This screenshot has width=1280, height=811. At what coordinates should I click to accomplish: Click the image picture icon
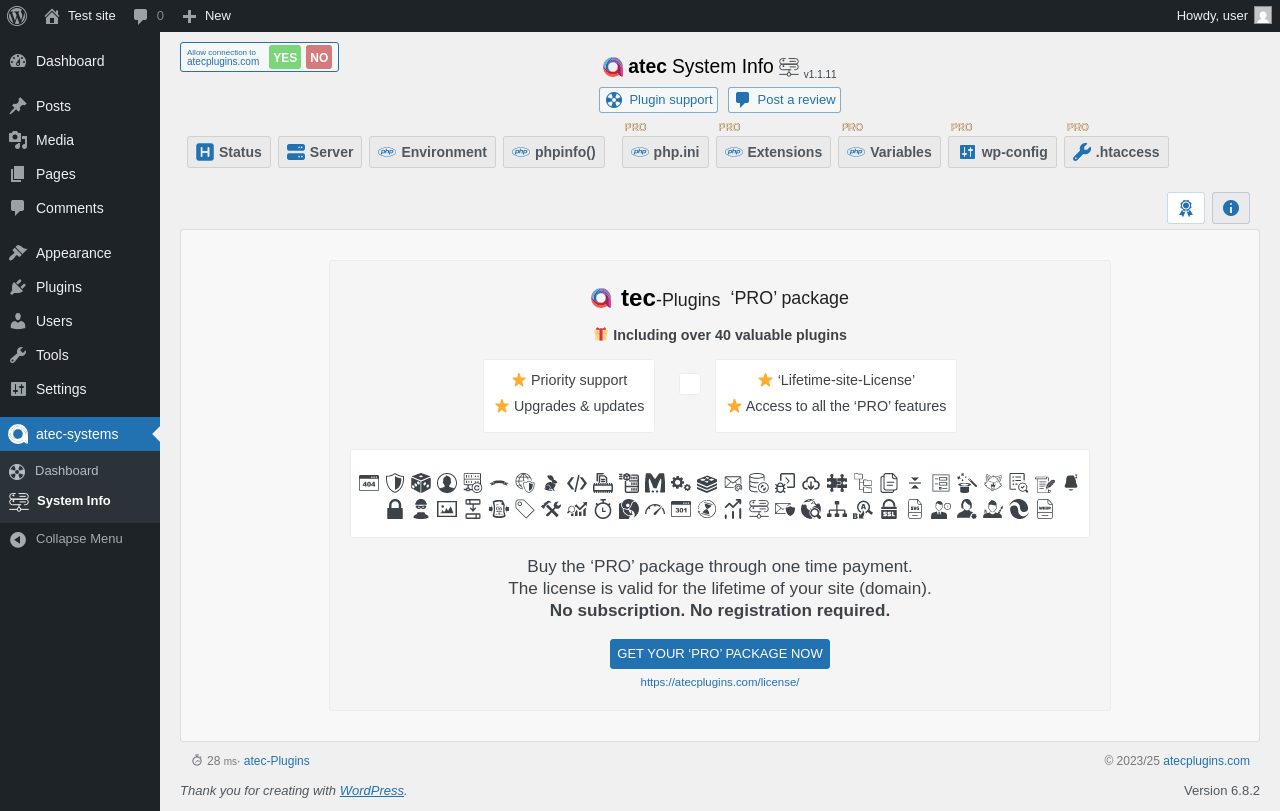coord(447,509)
